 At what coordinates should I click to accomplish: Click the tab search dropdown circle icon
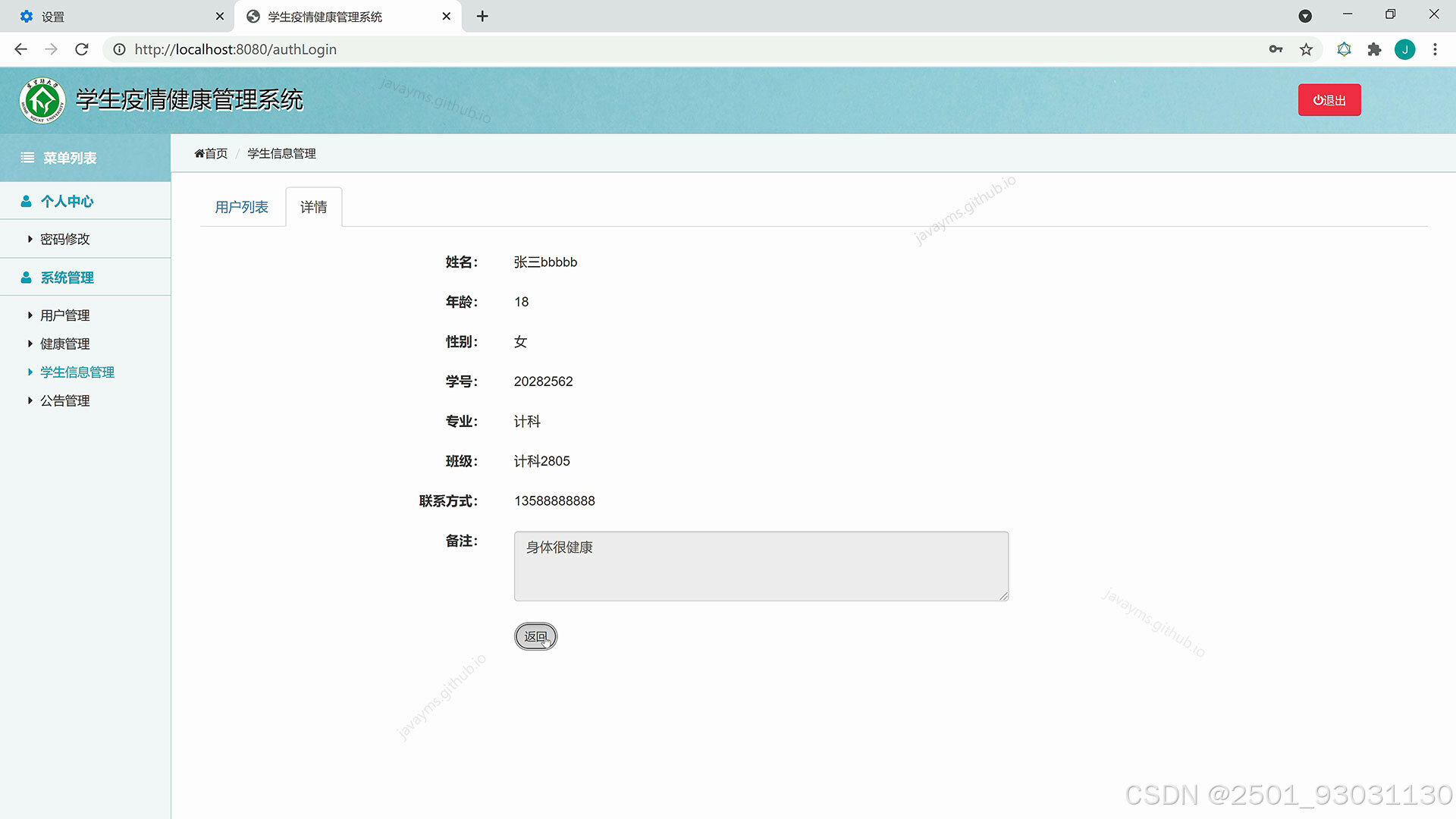(1305, 16)
